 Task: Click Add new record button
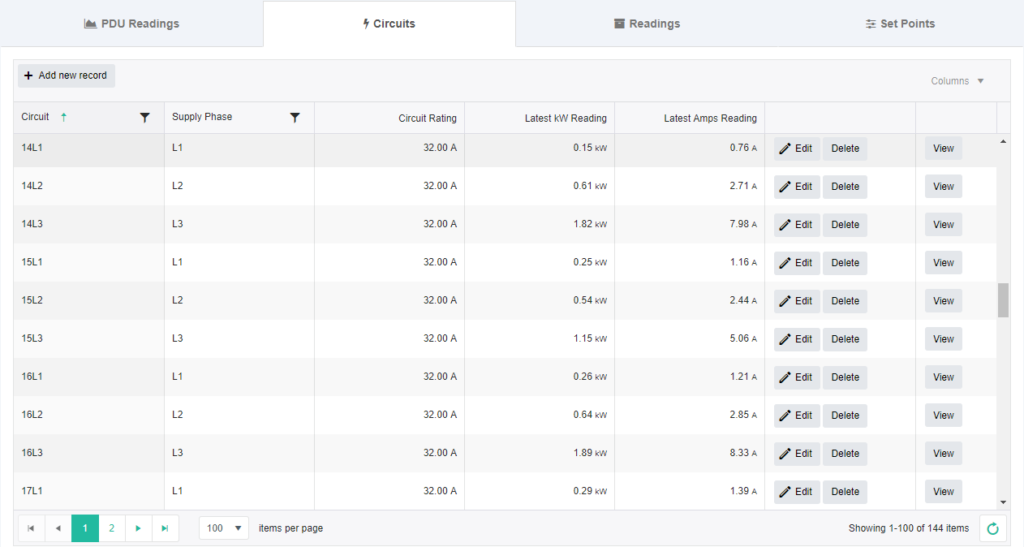pyautogui.click(x=66, y=76)
